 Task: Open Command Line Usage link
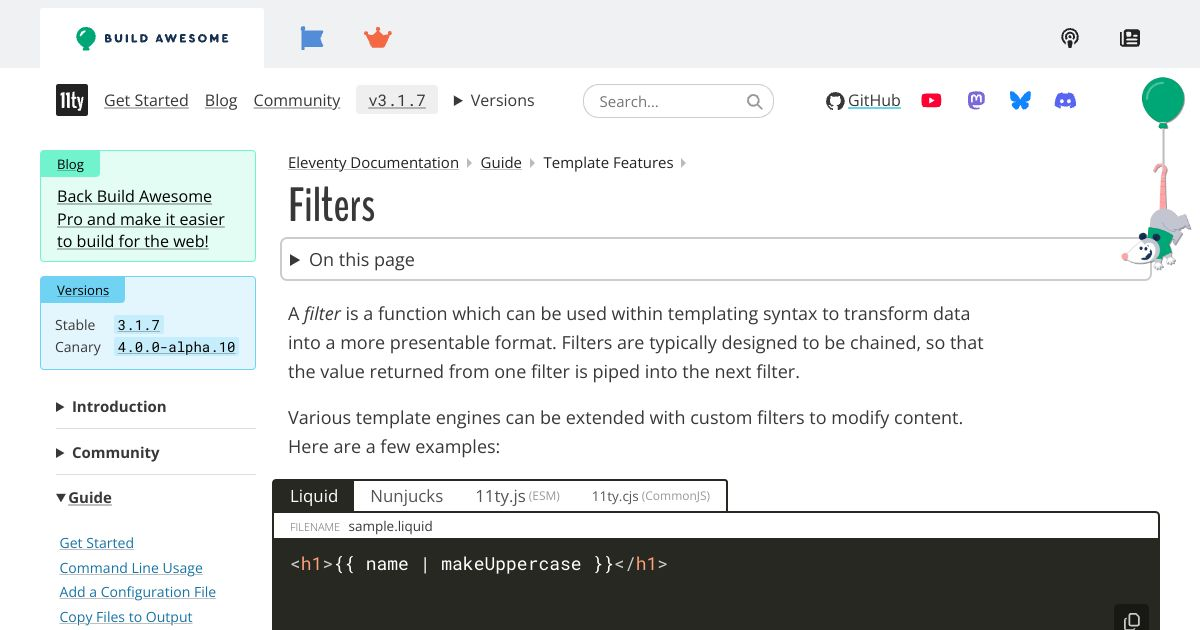pyautogui.click(x=131, y=568)
